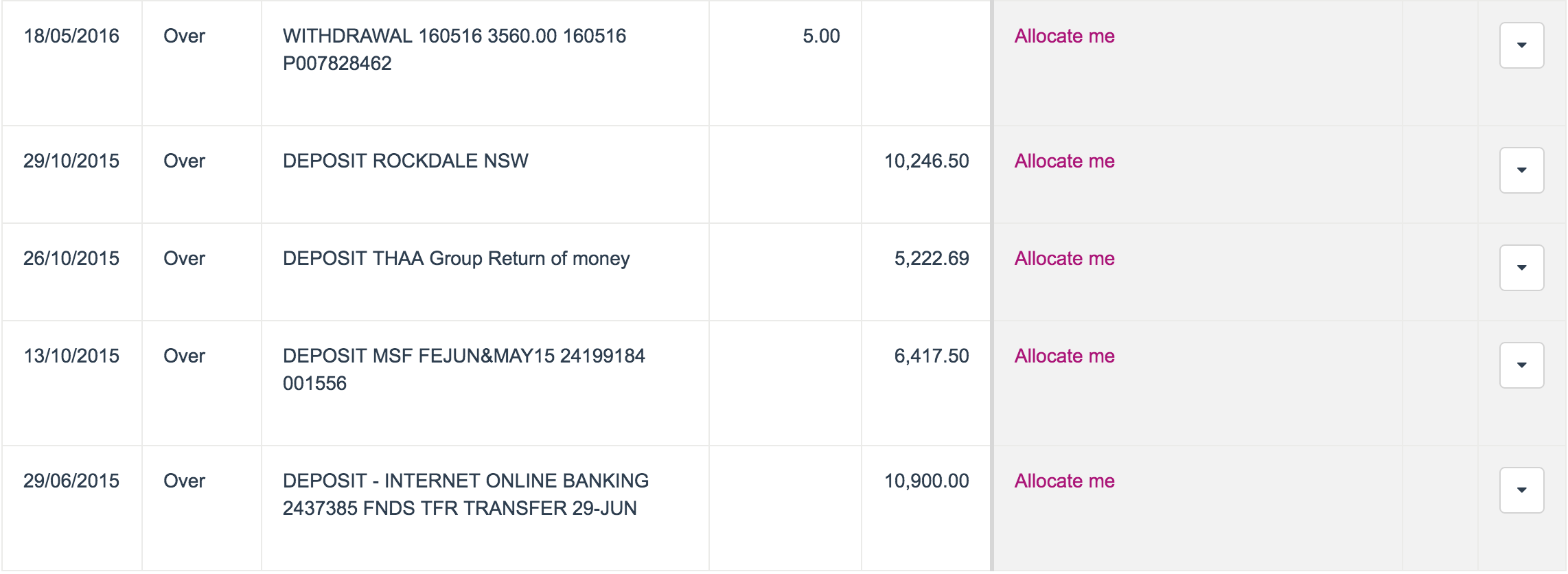Click Allocate me for the 6,417.50 deposit
The height and width of the screenshot is (574, 1568).
pos(1064,356)
